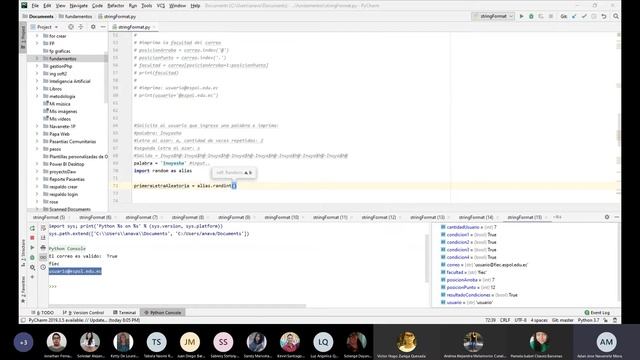The width and height of the screenshot is (640, 360).
Task: Run stringFormat with the green play button
Action: point(521,16)
